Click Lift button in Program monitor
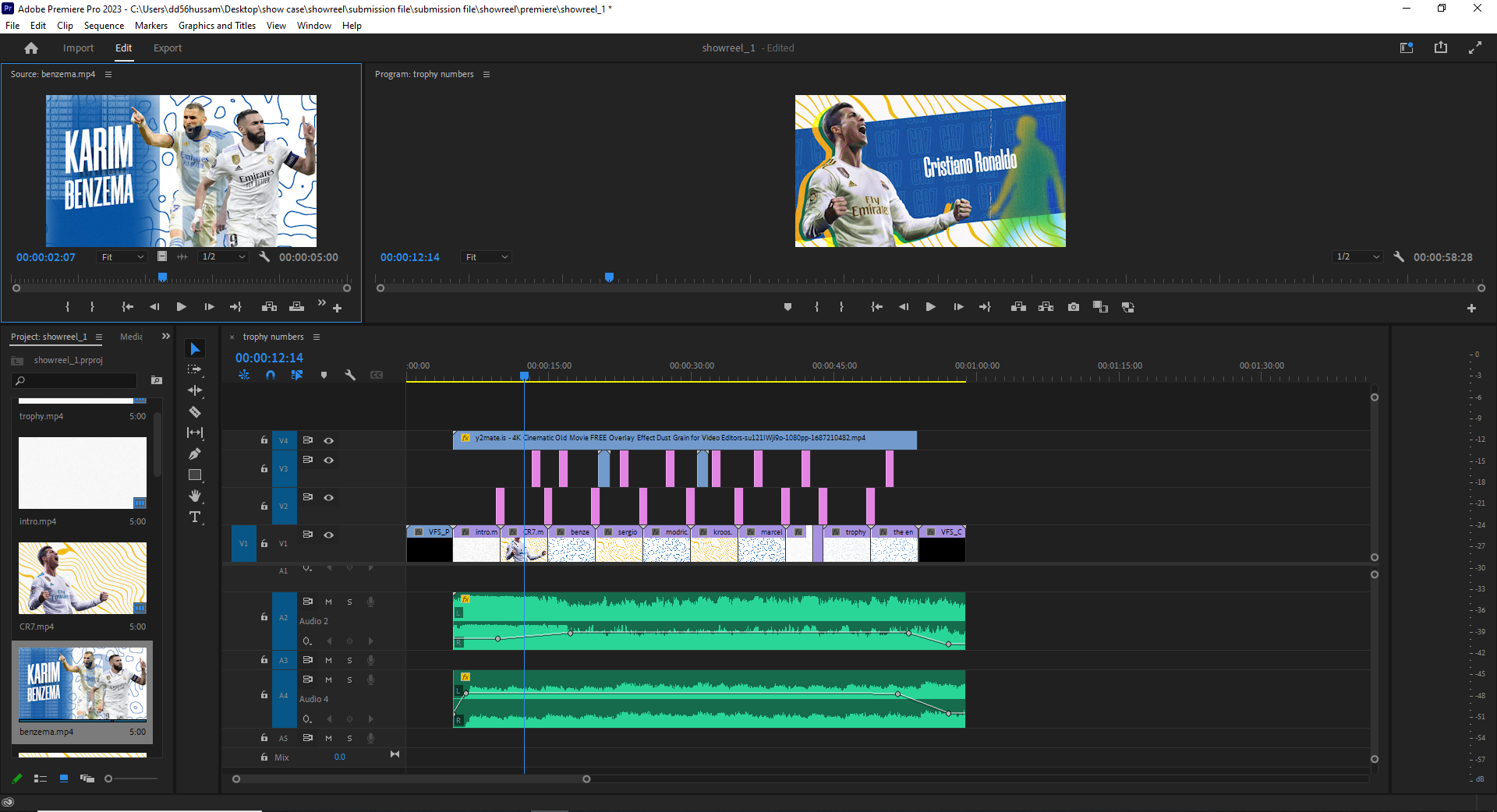This screenshot has width=1497, height=812. (x=1018, y=307)
